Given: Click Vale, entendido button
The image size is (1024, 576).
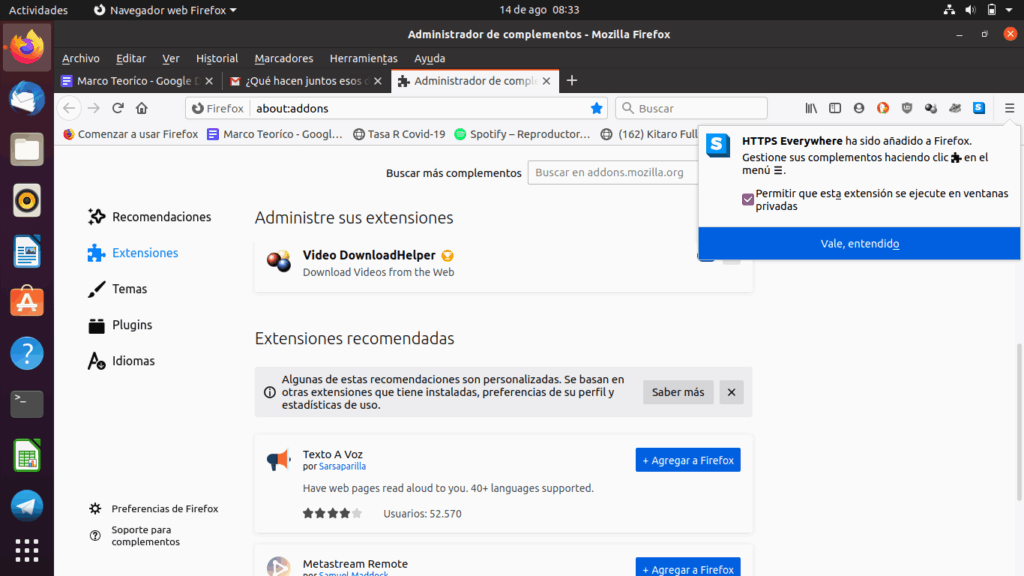Looking at the screenshot, I should (859, 244).
